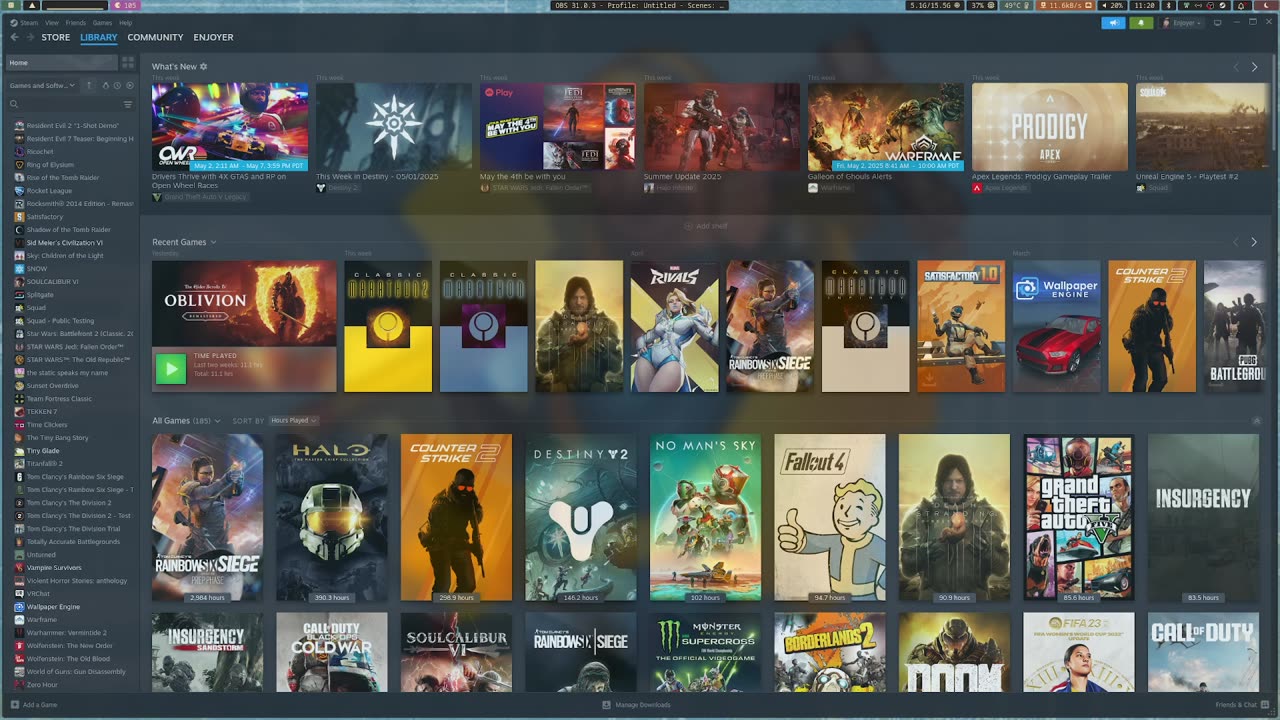Open the View menu
1280x720 pixels.
tap(51, 22)
